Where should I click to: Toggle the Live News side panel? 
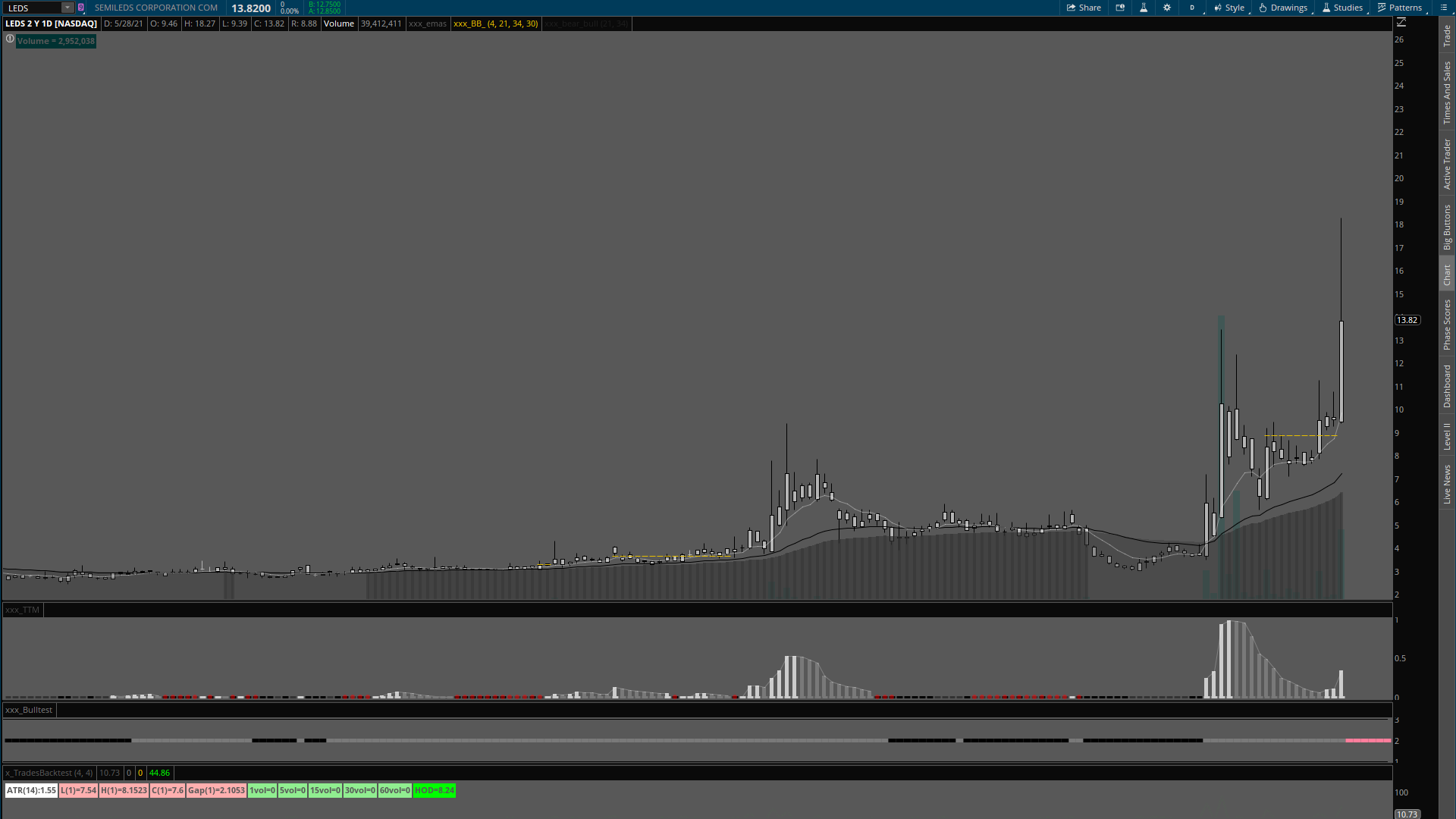pyautogui.click(x=1447, y=485)
